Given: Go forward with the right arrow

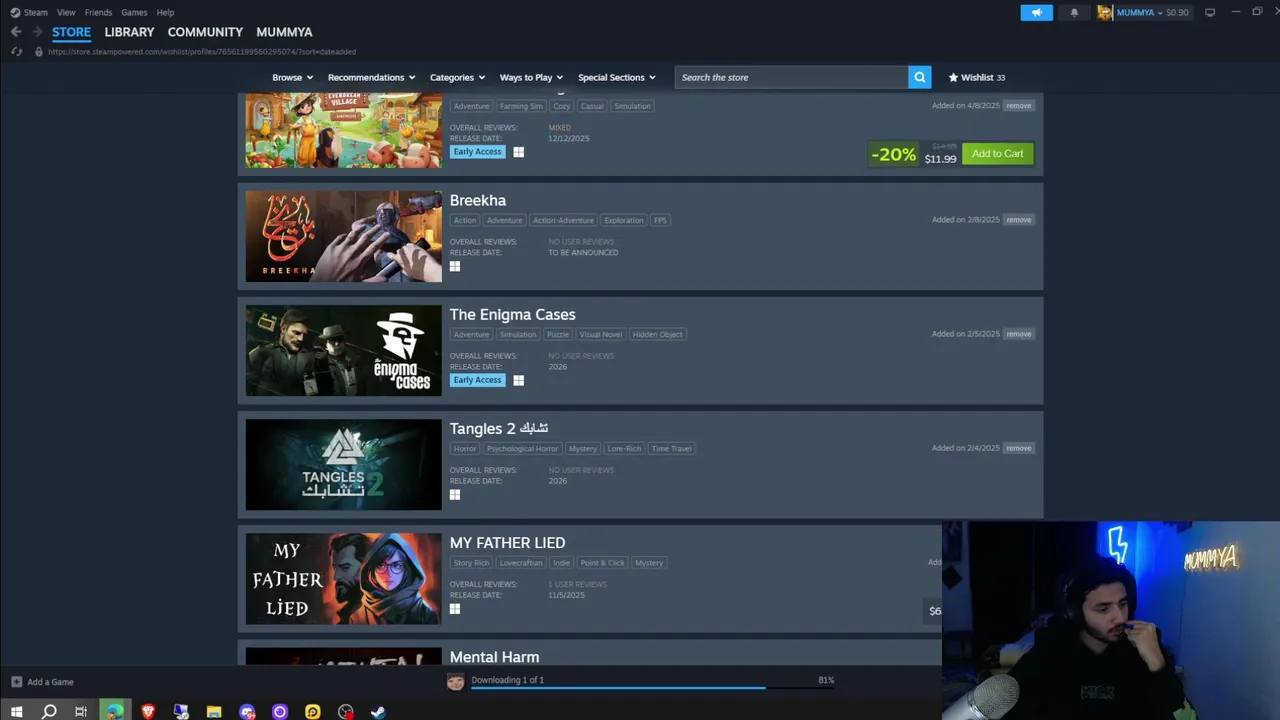Looking at the screenshot, I should [37, 32].
